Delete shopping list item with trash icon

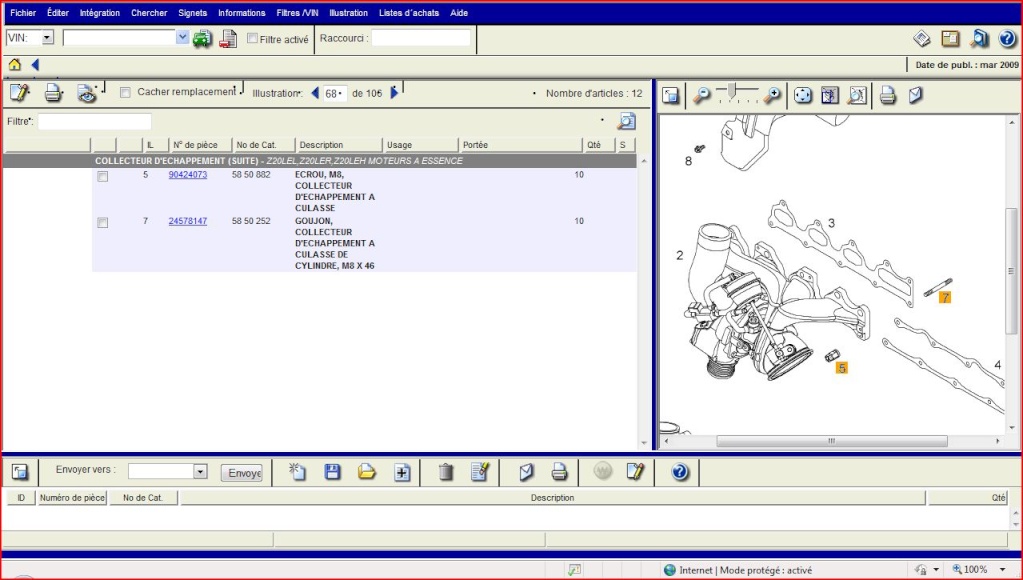(x=446, y=471)
